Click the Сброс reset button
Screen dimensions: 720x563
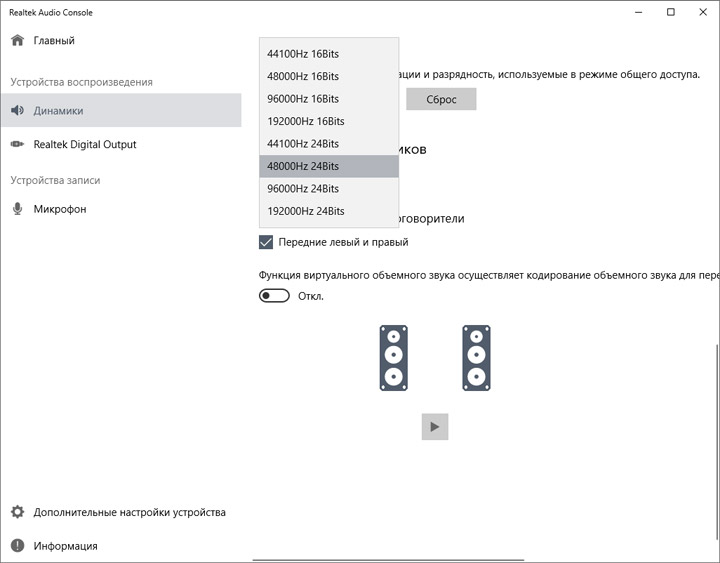(441, 99)
